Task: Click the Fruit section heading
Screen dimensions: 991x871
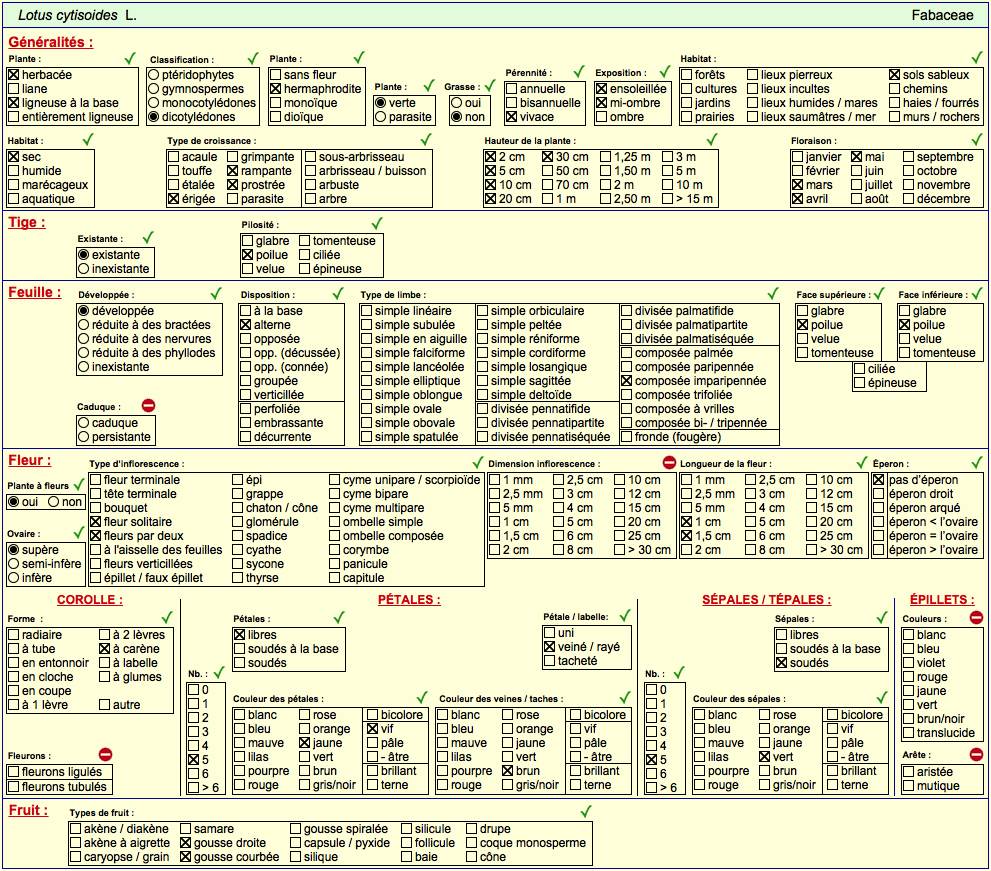Action: point(28,810)
